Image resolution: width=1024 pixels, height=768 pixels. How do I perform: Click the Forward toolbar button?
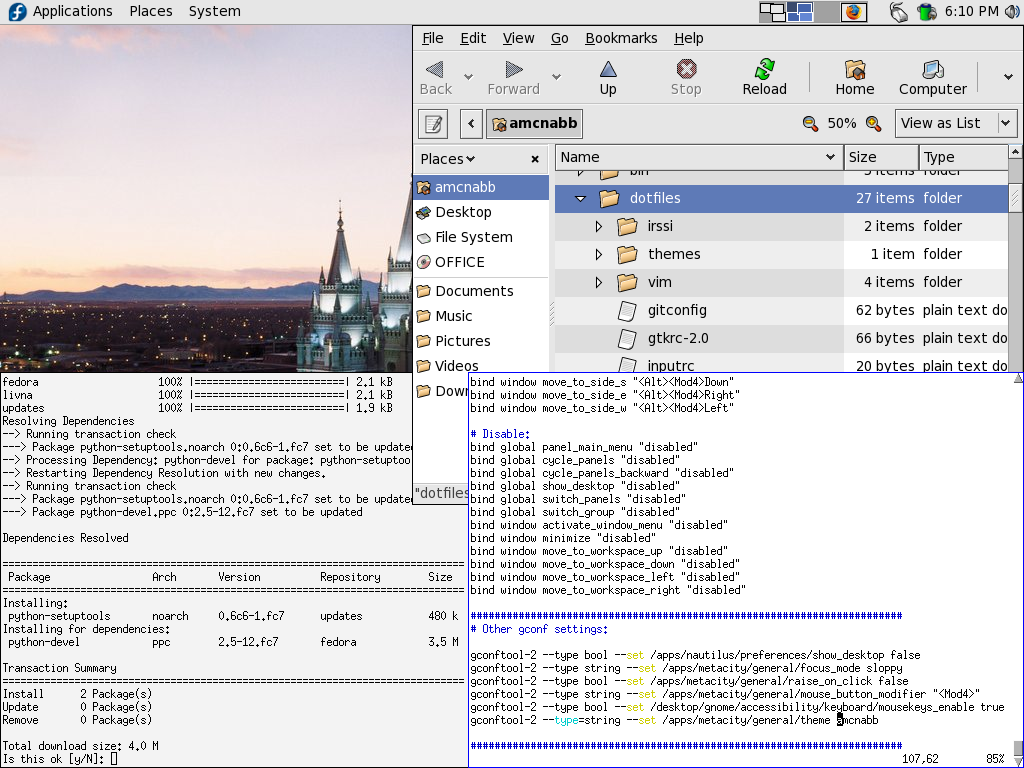[x=513, y=77]
